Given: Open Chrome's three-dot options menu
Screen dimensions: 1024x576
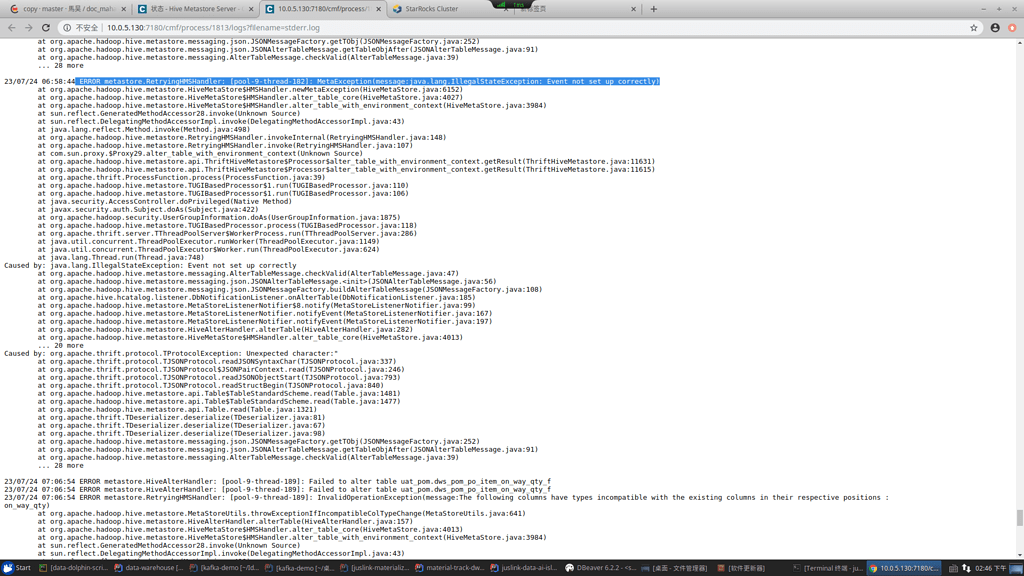Looking at the screenshot, I should coord(1010,28).
